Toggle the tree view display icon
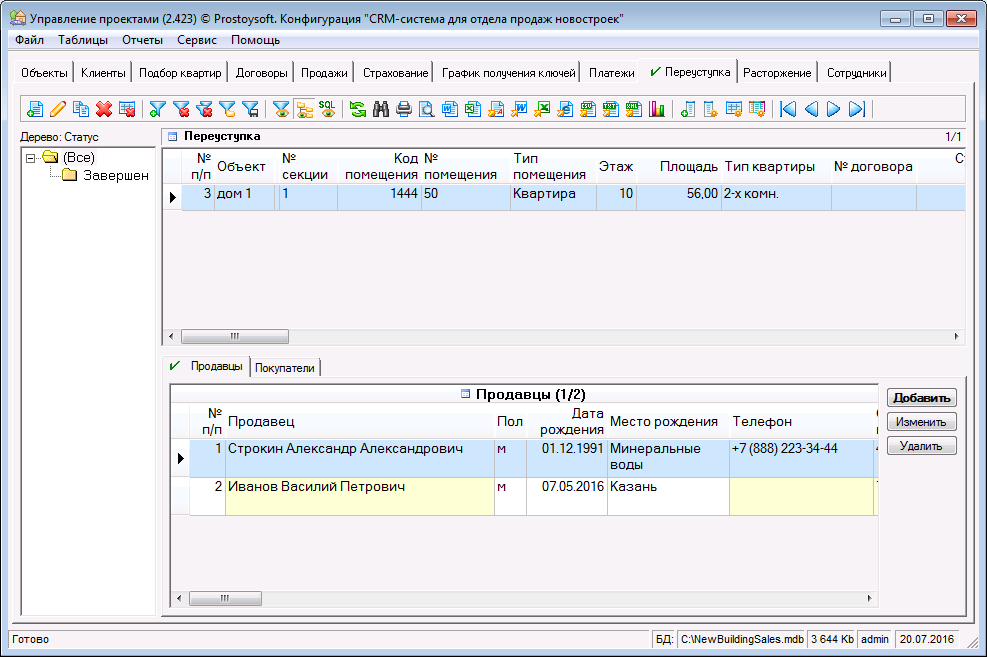Image resolution: width=987 pixels, height=657 pixels. click(x=304, y=110)
